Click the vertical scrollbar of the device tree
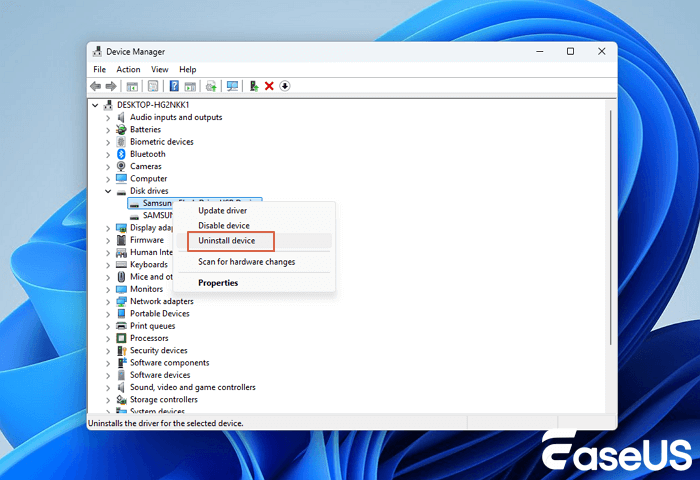The image size is (700, 480). 610,227
